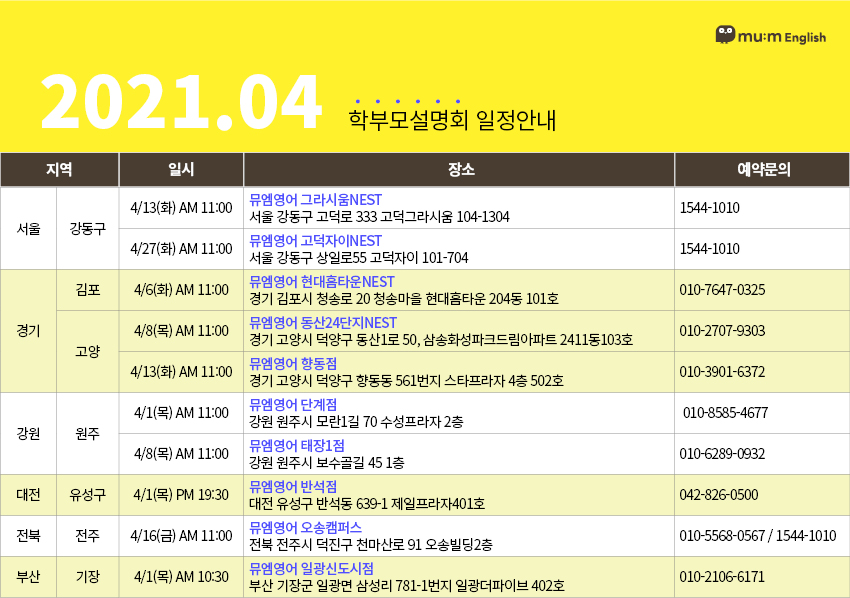Click address 경기 고양시 덕양구 동산1로 50
The width and height of the screenshot is (850, 598).
click(x=333, y=340)
